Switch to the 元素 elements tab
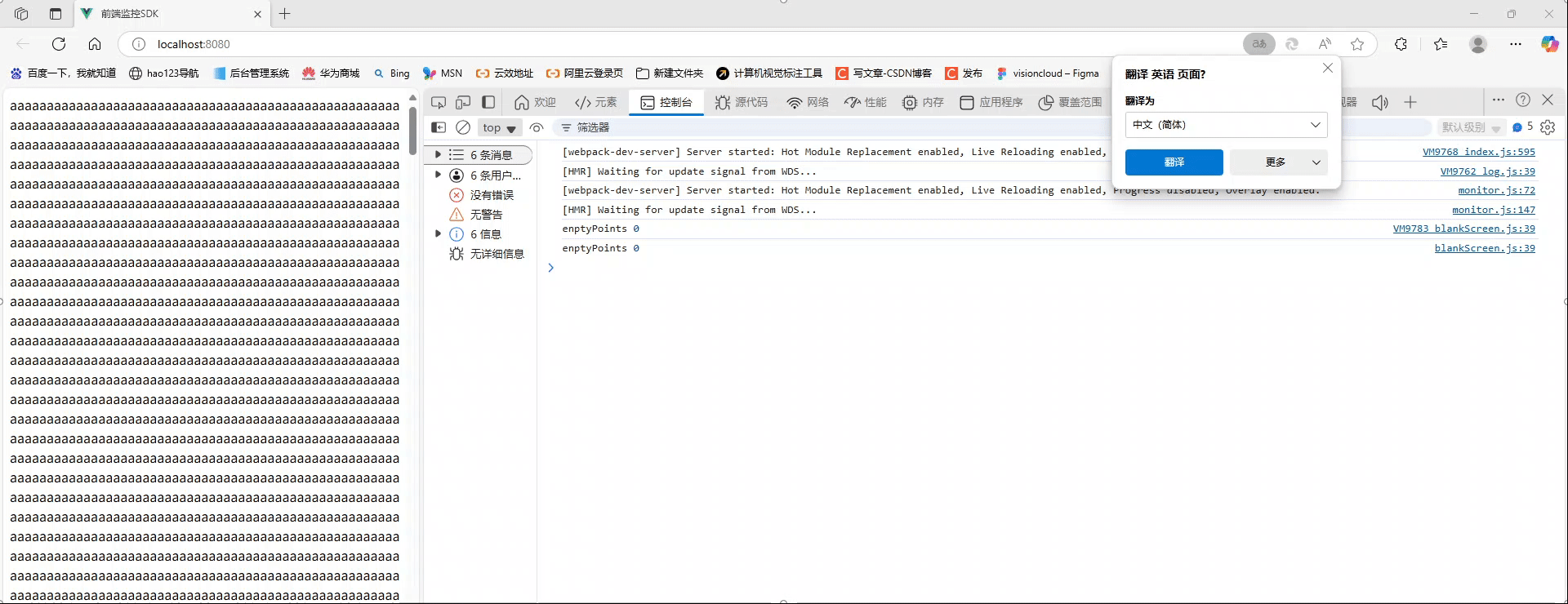 (x=596, y=102)
